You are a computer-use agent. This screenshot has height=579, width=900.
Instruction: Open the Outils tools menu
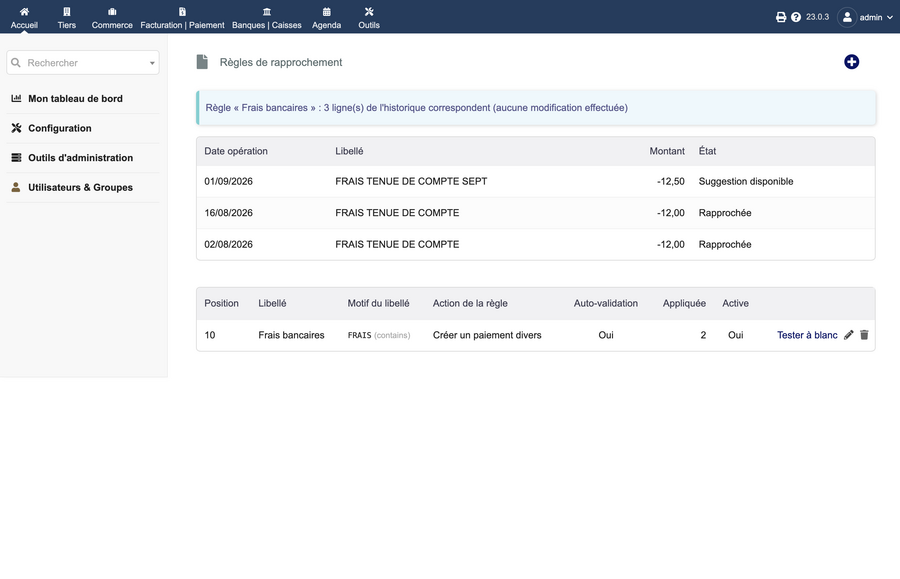(x=369, y=18)
